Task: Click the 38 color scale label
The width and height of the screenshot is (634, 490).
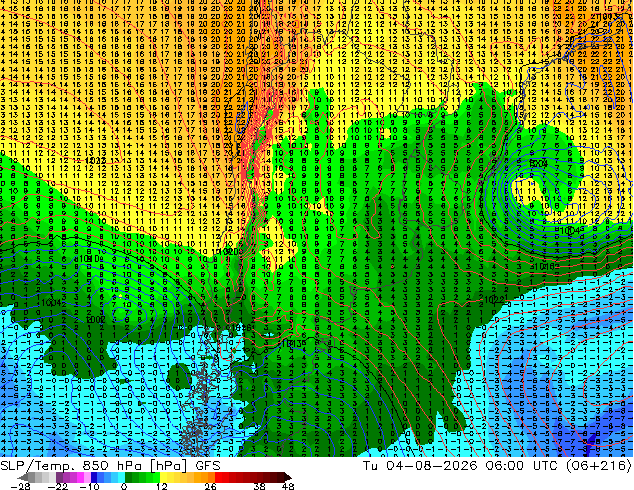Action: (260, 486)
